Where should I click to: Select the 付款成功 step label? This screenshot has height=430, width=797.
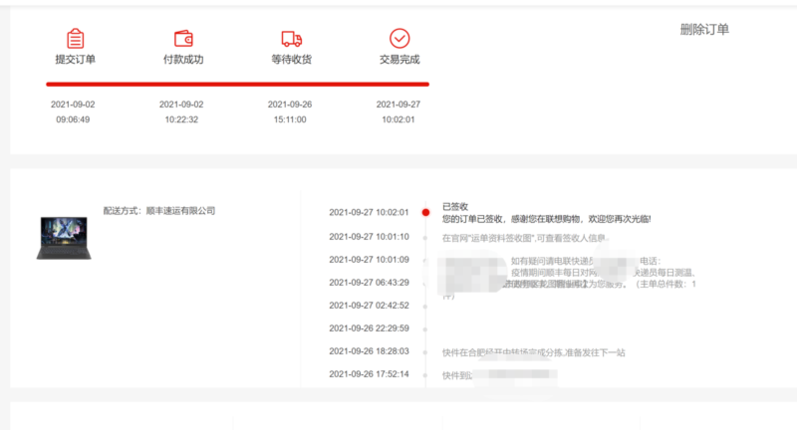click(x=183, y=60)
